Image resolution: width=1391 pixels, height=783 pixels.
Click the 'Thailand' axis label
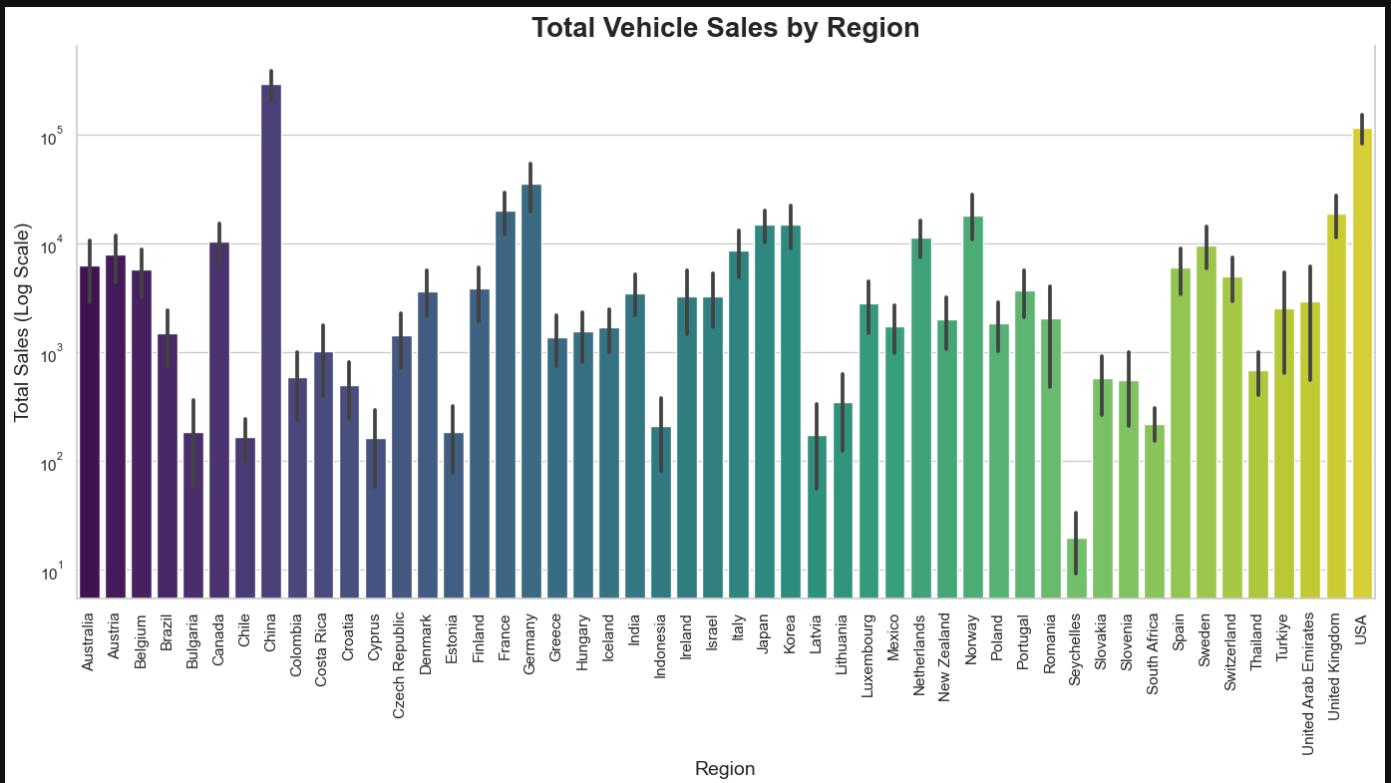coord(1258,641)
